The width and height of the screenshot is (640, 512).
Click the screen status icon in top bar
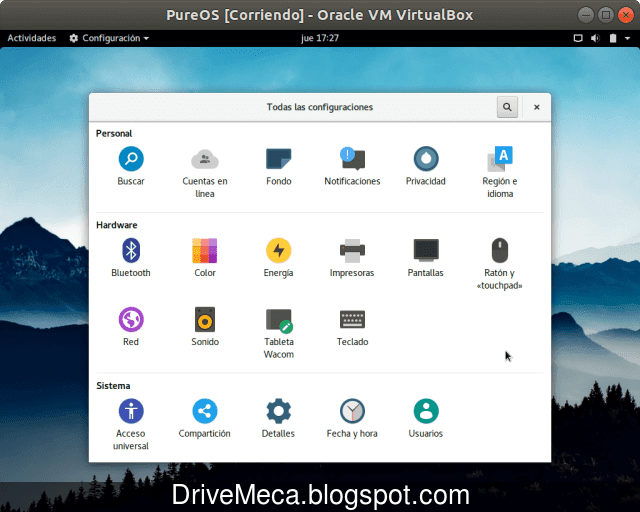[x=578, y=38]
